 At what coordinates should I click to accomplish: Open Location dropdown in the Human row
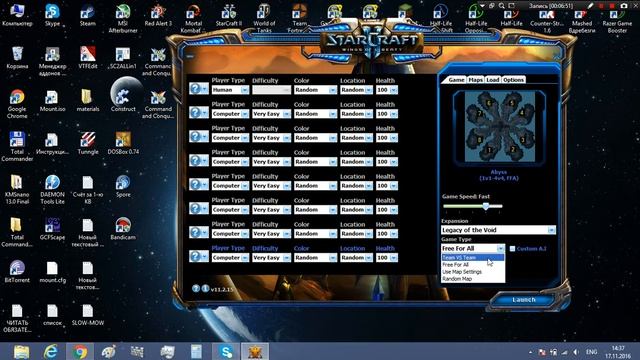point(356,90)
